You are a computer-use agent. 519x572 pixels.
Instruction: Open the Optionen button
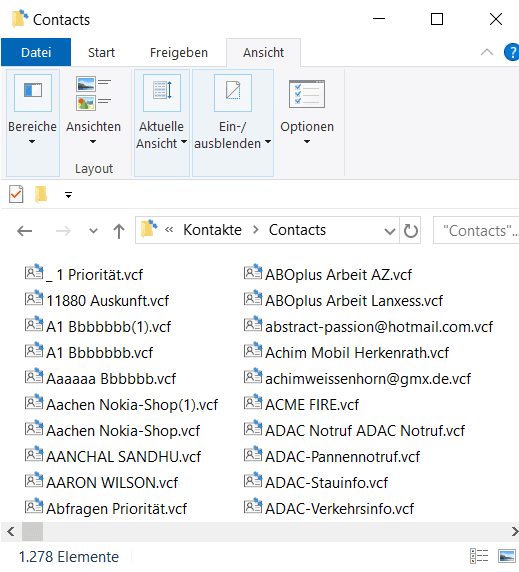(307, 113)
